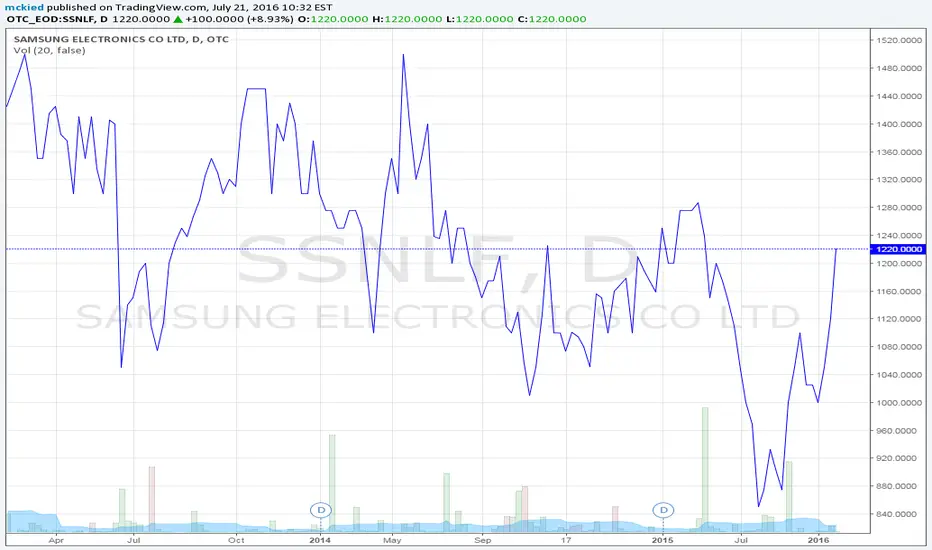Click the C:1220.0000 close value
Screen dimensions: 932x550
point(552,19)
